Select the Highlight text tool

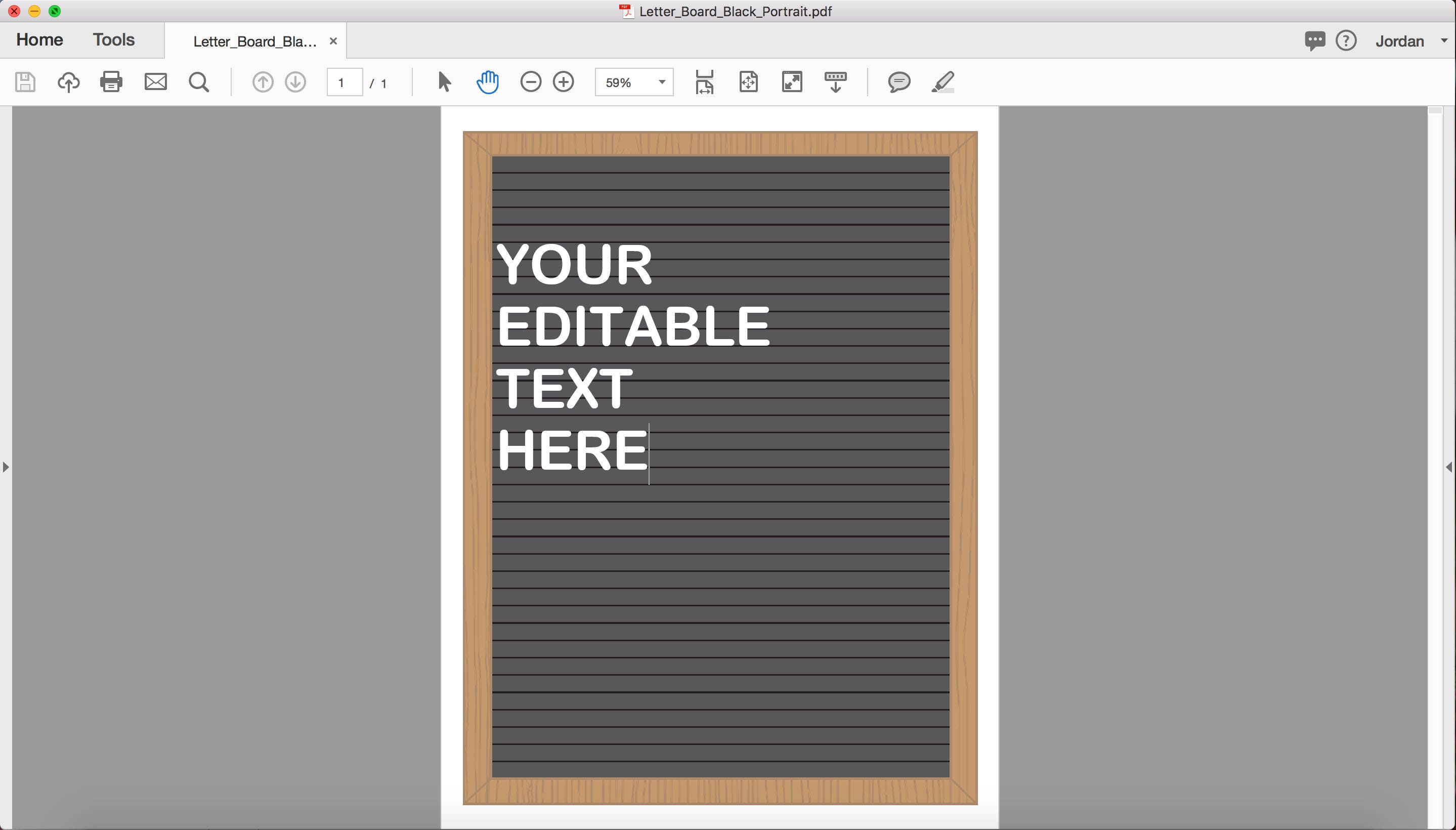943,82
